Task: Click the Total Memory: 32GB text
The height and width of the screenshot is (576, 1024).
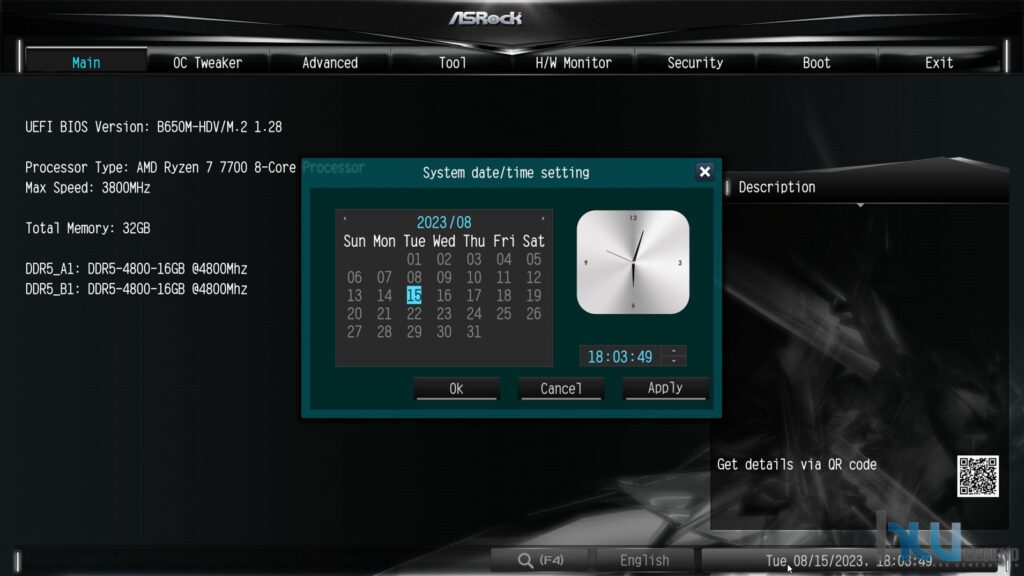Action: pyautogui.click(x=88, y=228)
